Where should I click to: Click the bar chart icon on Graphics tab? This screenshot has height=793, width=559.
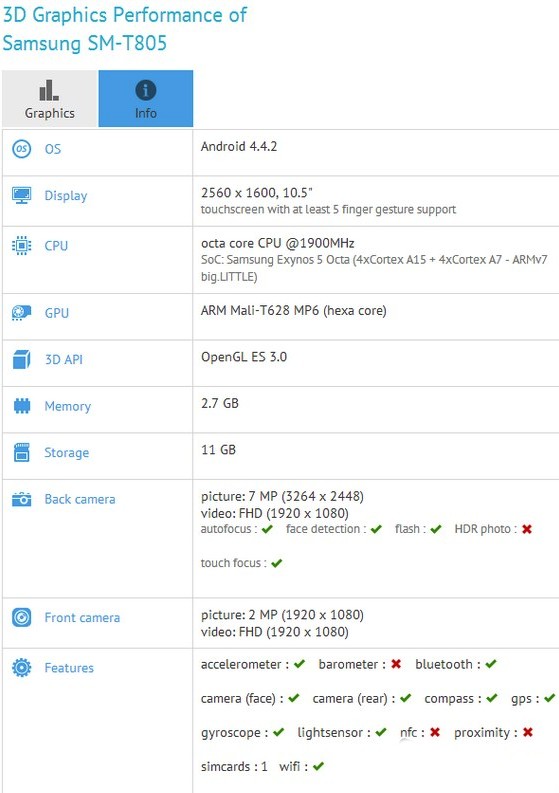49,90
